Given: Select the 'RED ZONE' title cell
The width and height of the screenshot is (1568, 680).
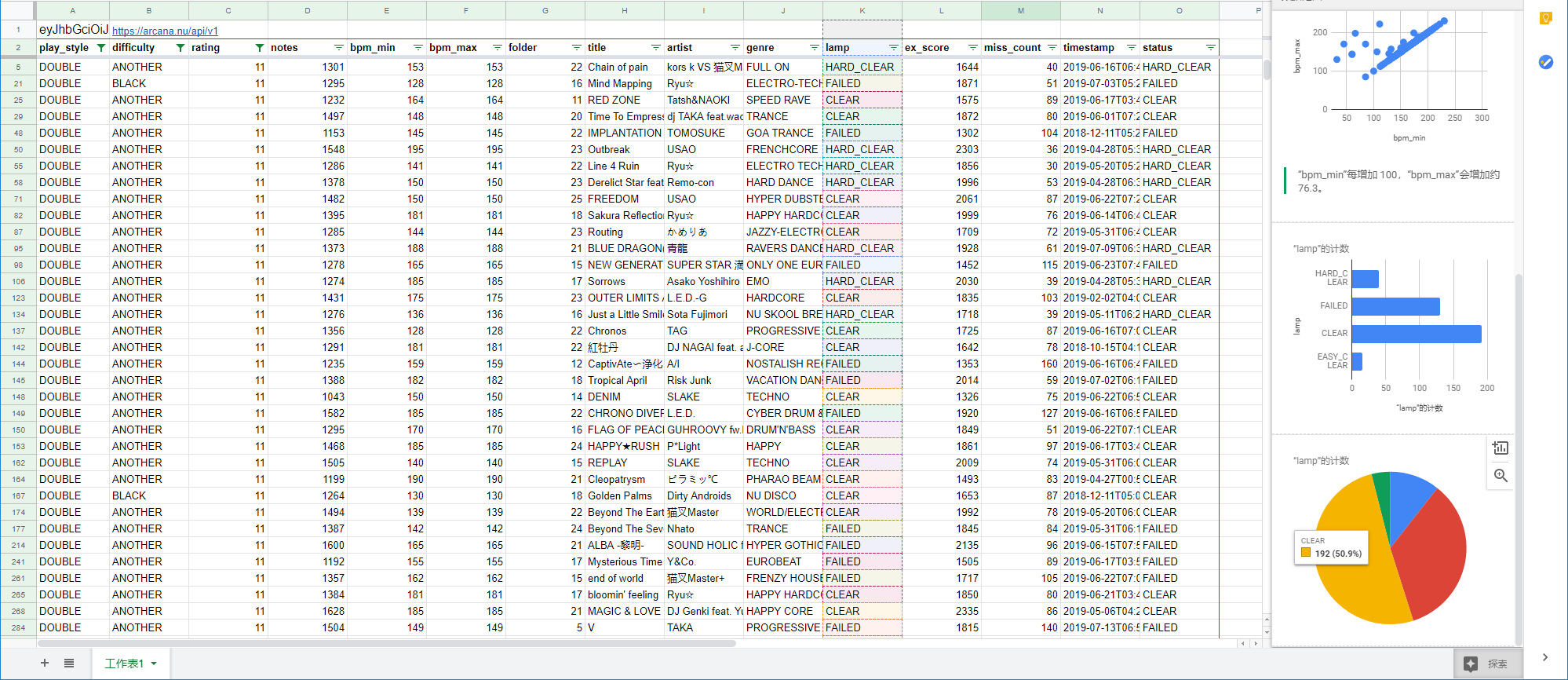Looking at the screenshot, I should pos(624,100).
